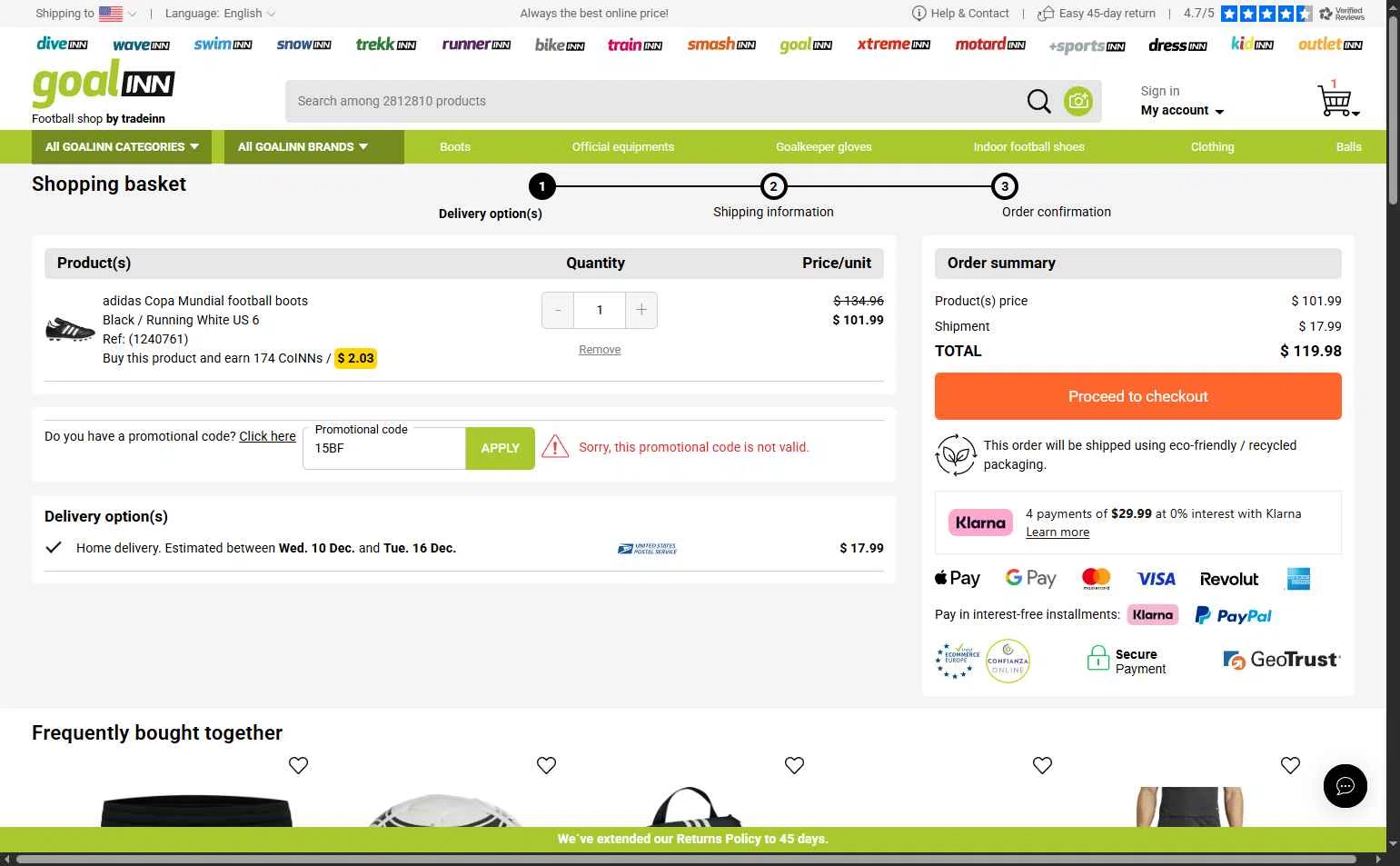The height and width of the screenshot is (866, 1400).
Task: Open the xtremeinn store logo
Action: pyautogui.click(x=894, y=44)
